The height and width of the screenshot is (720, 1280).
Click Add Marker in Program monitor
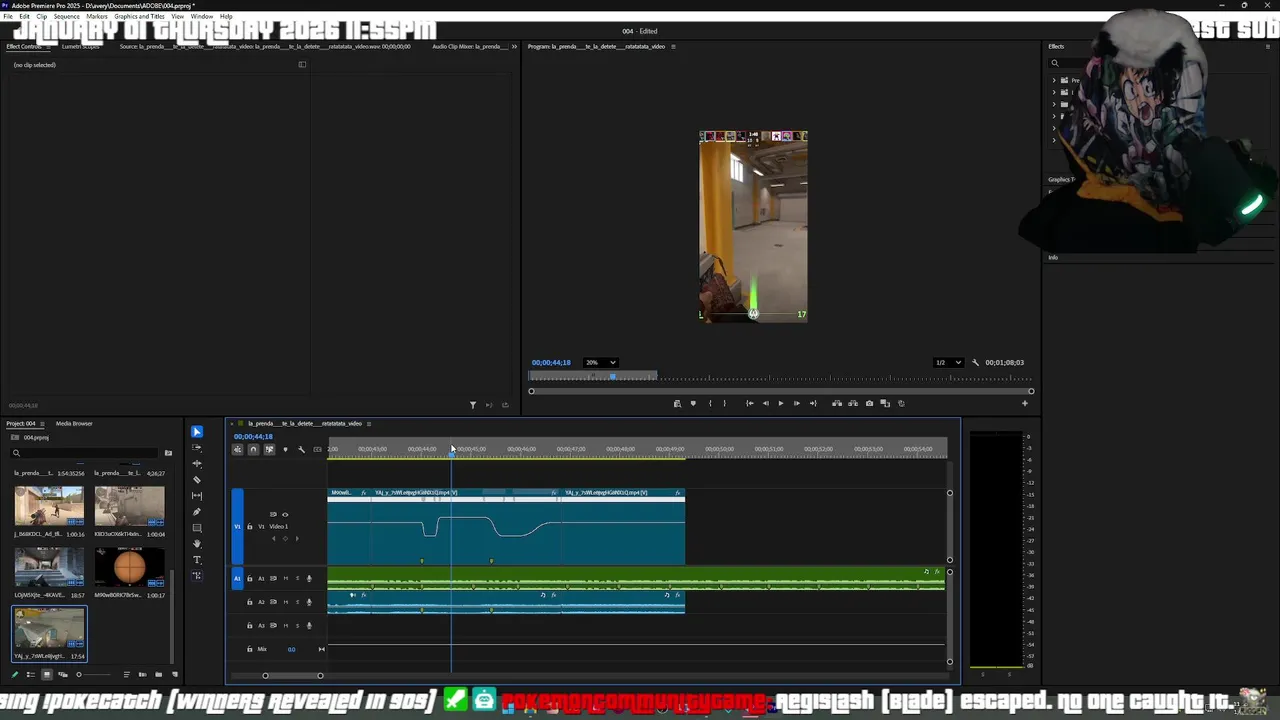click(693, 403)
